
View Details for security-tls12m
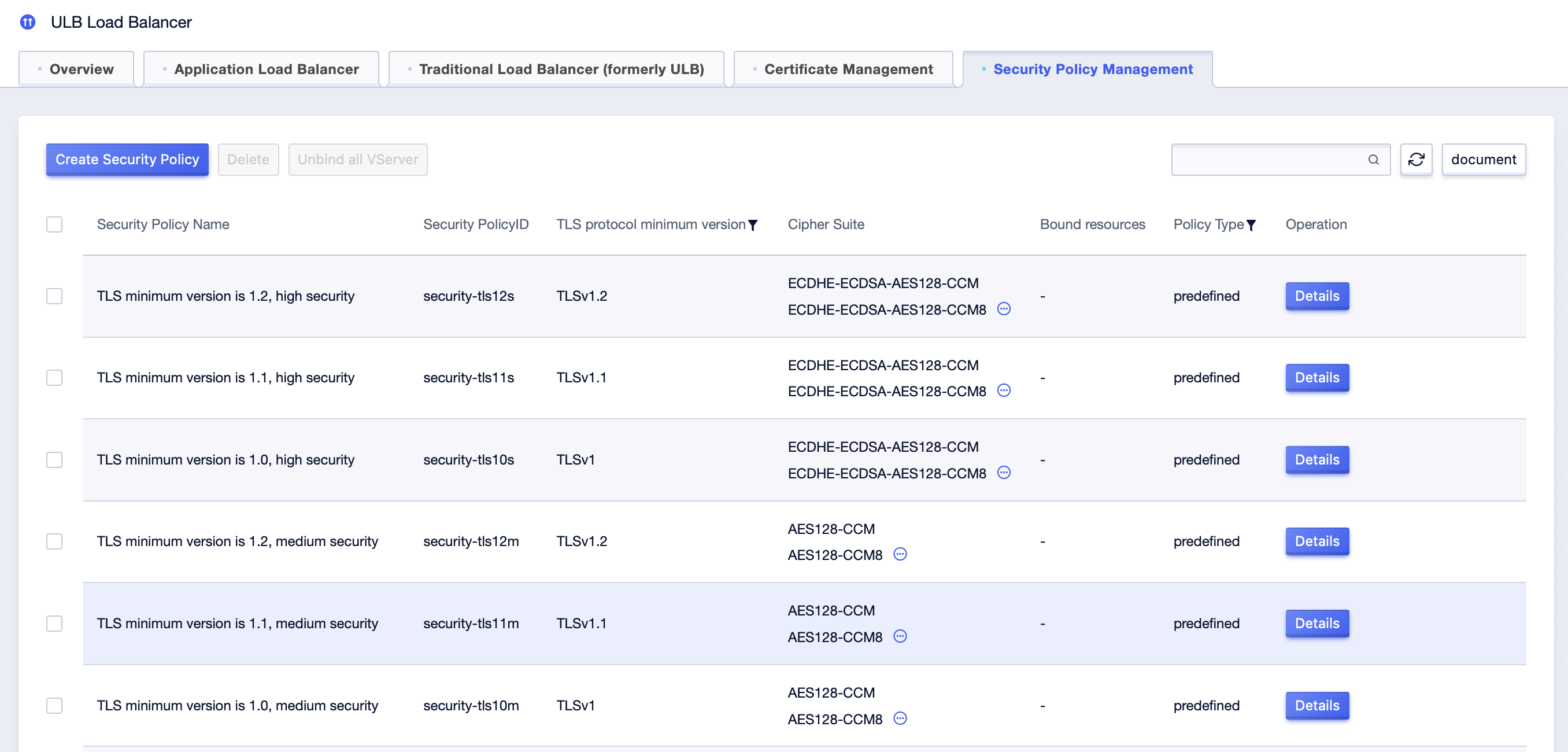pyautogui.click(x=1317, y=541)
